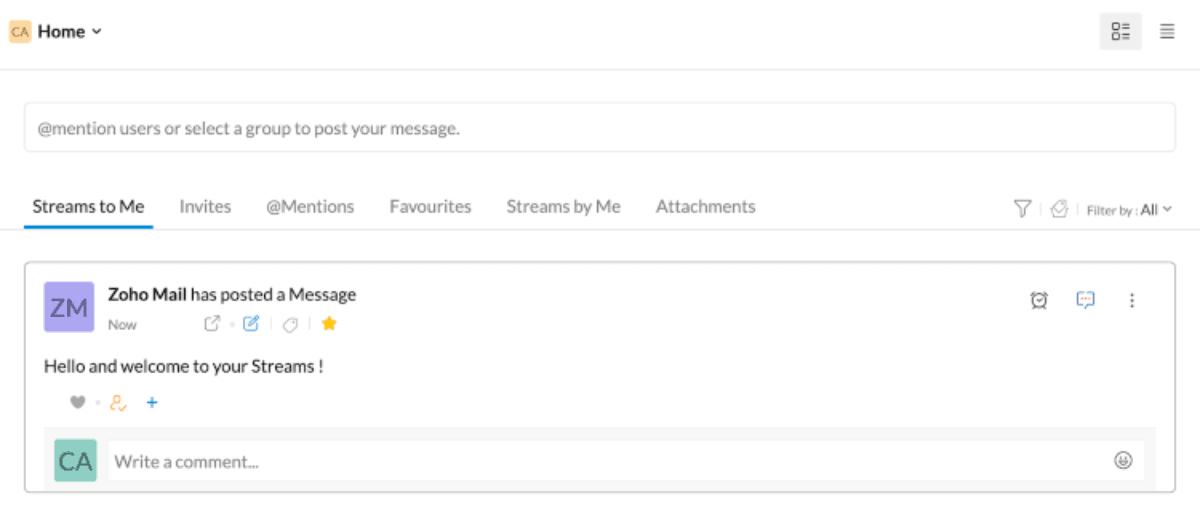This screenshot has width=1200, height=512.
Task: Click the blue comment bubble icon
Action: click(x=1085, y=299)
